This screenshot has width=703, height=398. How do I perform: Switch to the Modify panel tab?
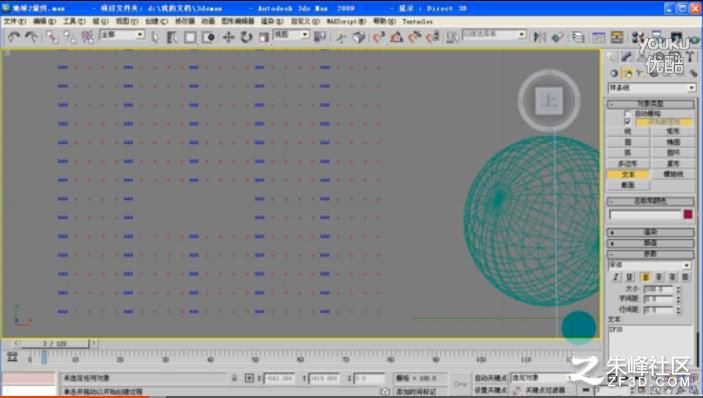tap(626, 57)
